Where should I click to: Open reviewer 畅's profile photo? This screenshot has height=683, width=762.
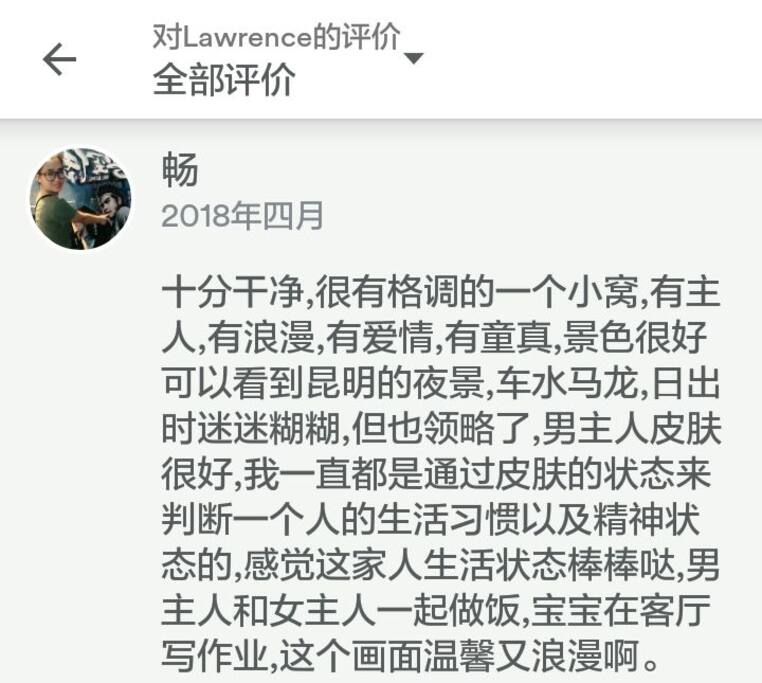pyautogui.click(x=80, y=199)
